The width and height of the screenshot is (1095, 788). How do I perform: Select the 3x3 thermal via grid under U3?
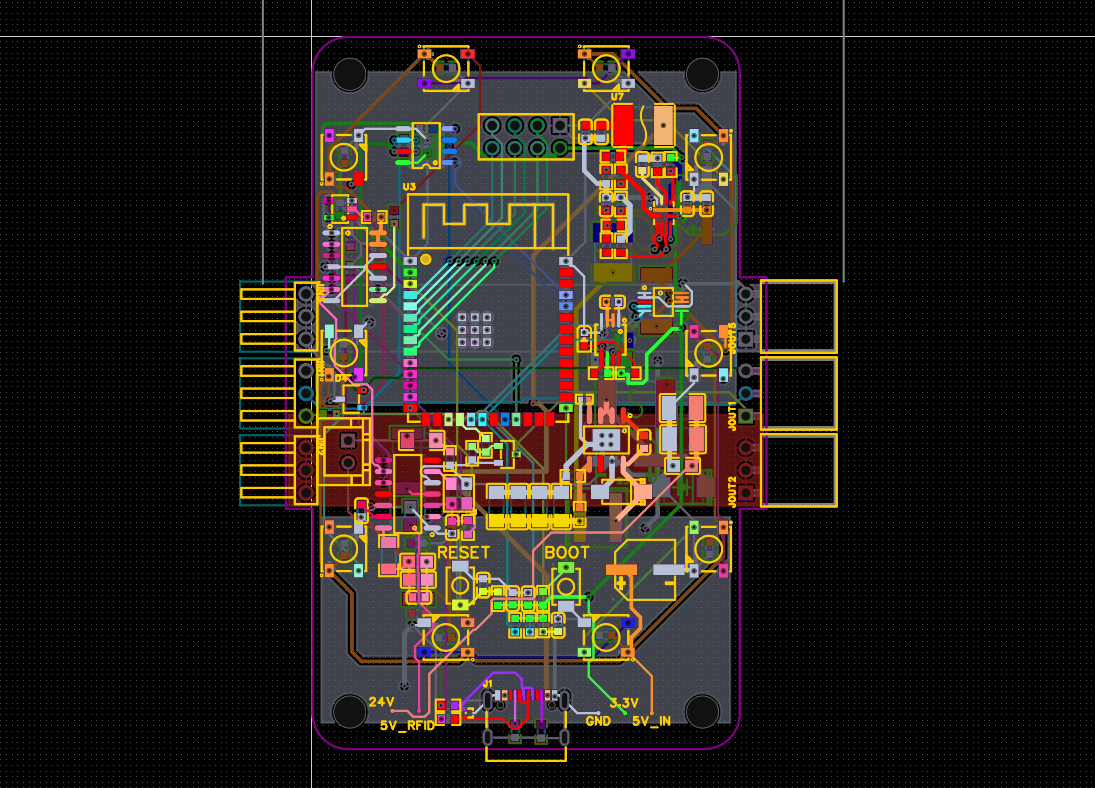tap(475, 329)
